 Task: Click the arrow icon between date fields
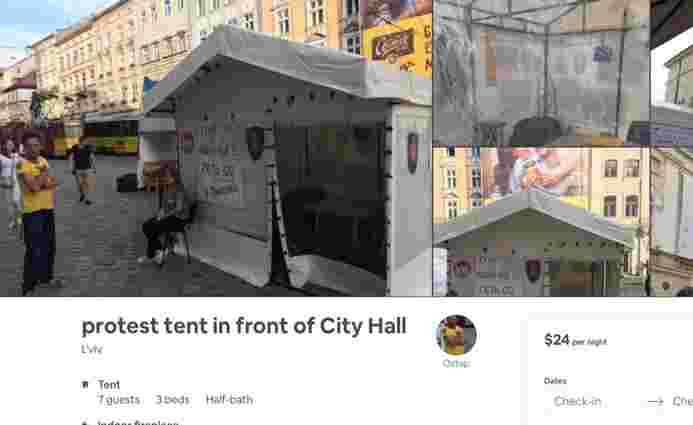[655, 401]
